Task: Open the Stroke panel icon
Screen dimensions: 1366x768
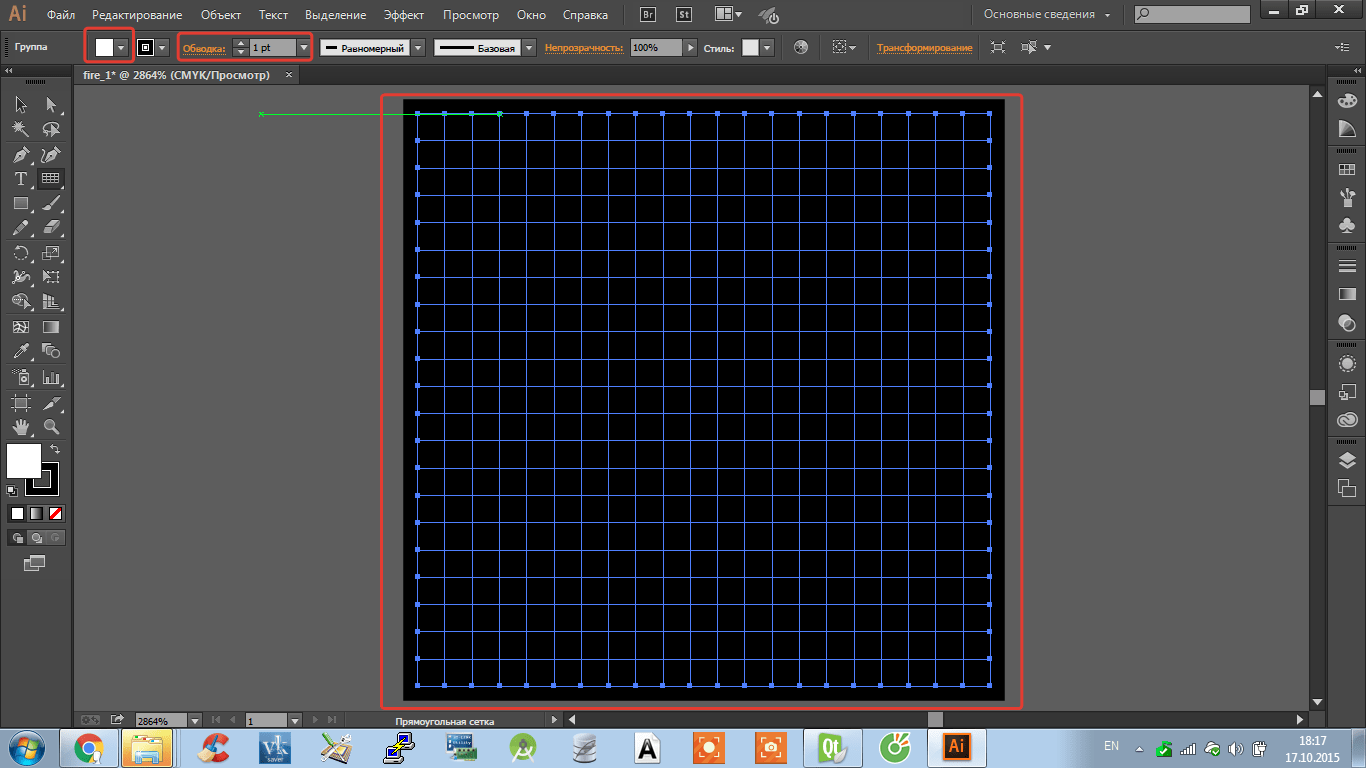Action: pyautogui.click(x=1346, y=265)
